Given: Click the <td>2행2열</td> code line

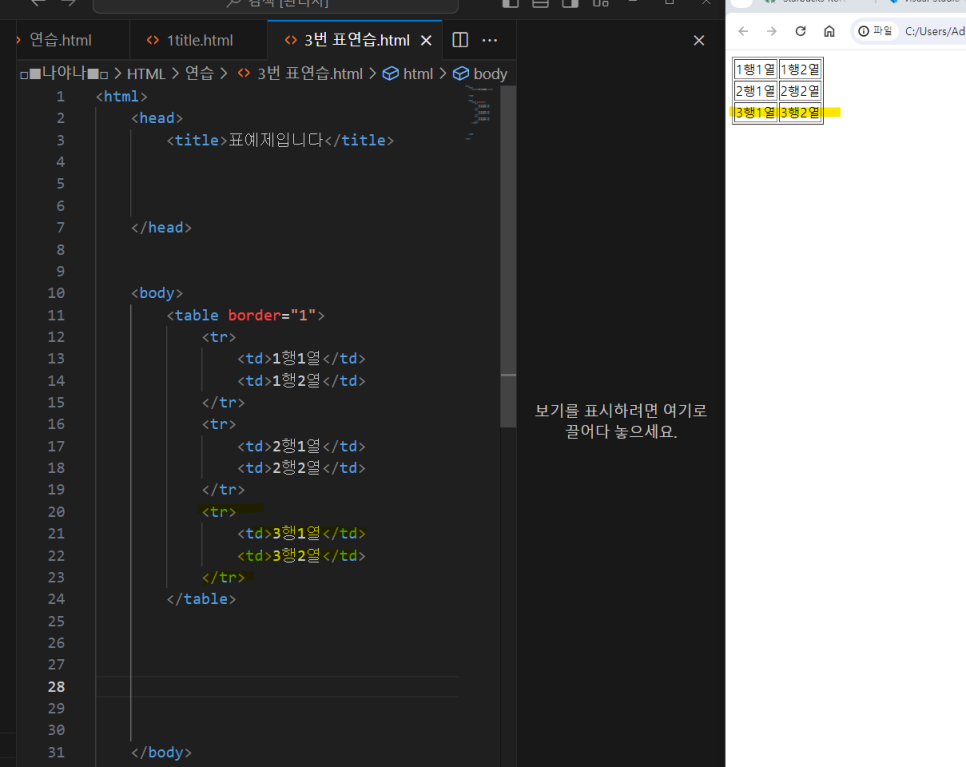Looking at the screenshot, I should pyautogui.click(x=301, y=468).
